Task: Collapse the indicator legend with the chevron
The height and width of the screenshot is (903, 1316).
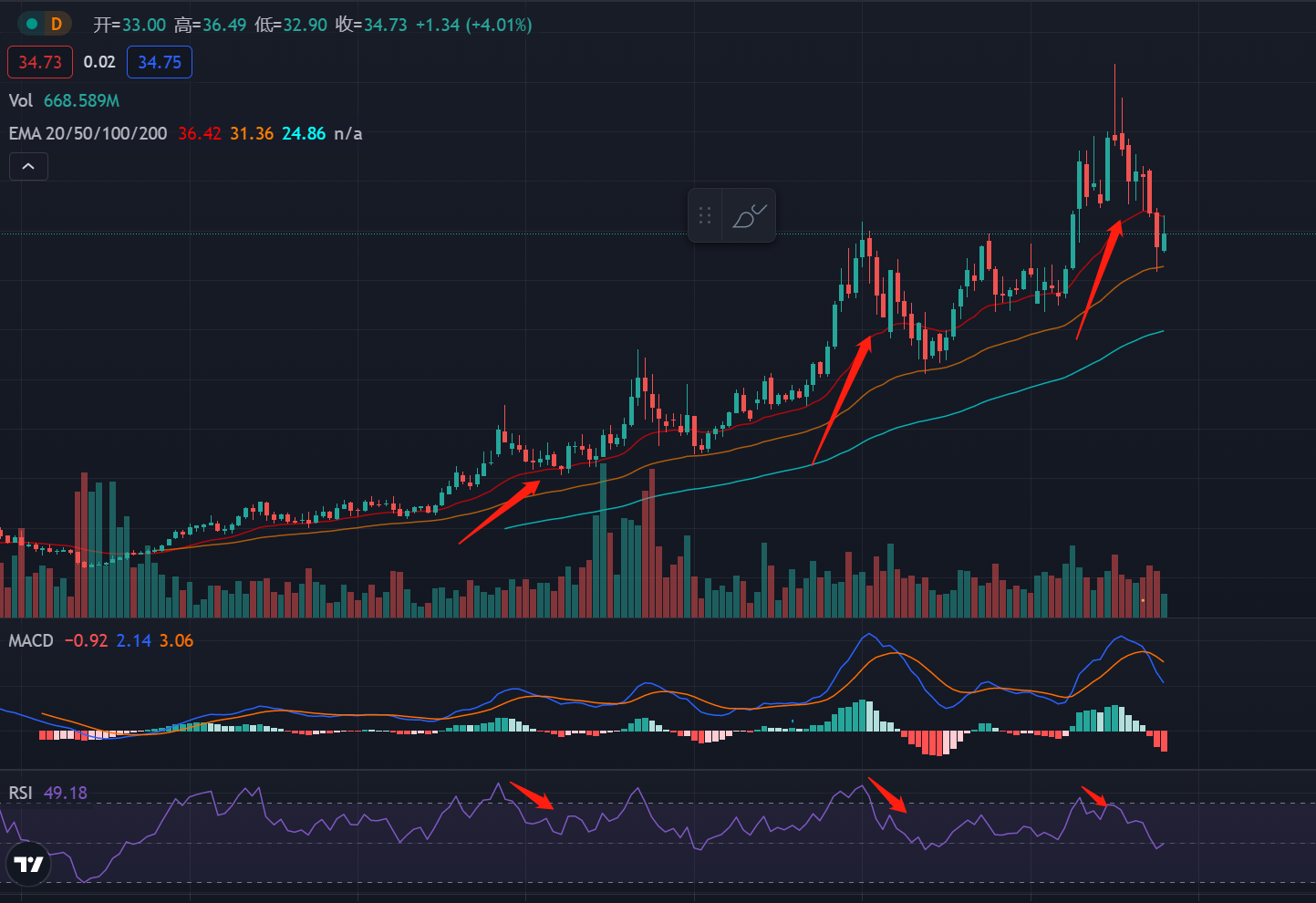Action: point(28,166)
